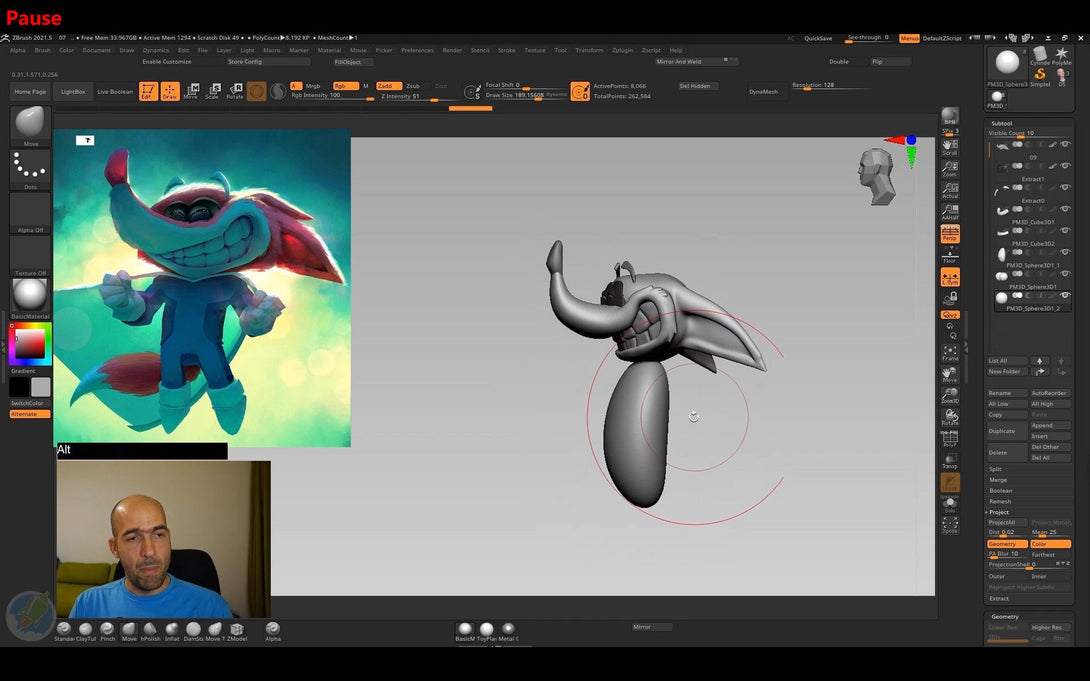Image resolution: width=1090 pixels, height=681 pixels.
Task: Expand the Subtool palette header
Action: click(1002, 123)
